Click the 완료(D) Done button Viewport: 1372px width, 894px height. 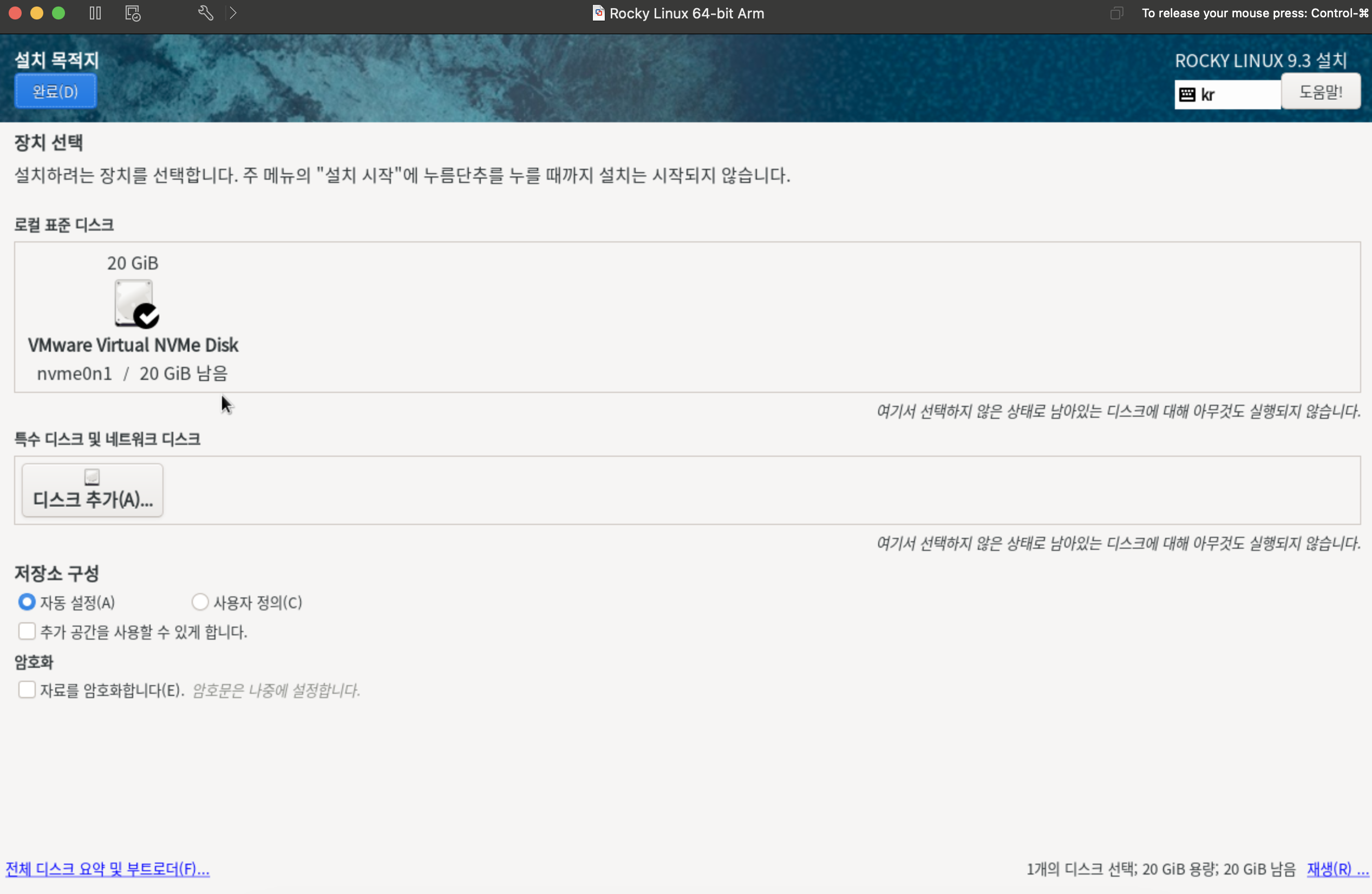[55, 91]
